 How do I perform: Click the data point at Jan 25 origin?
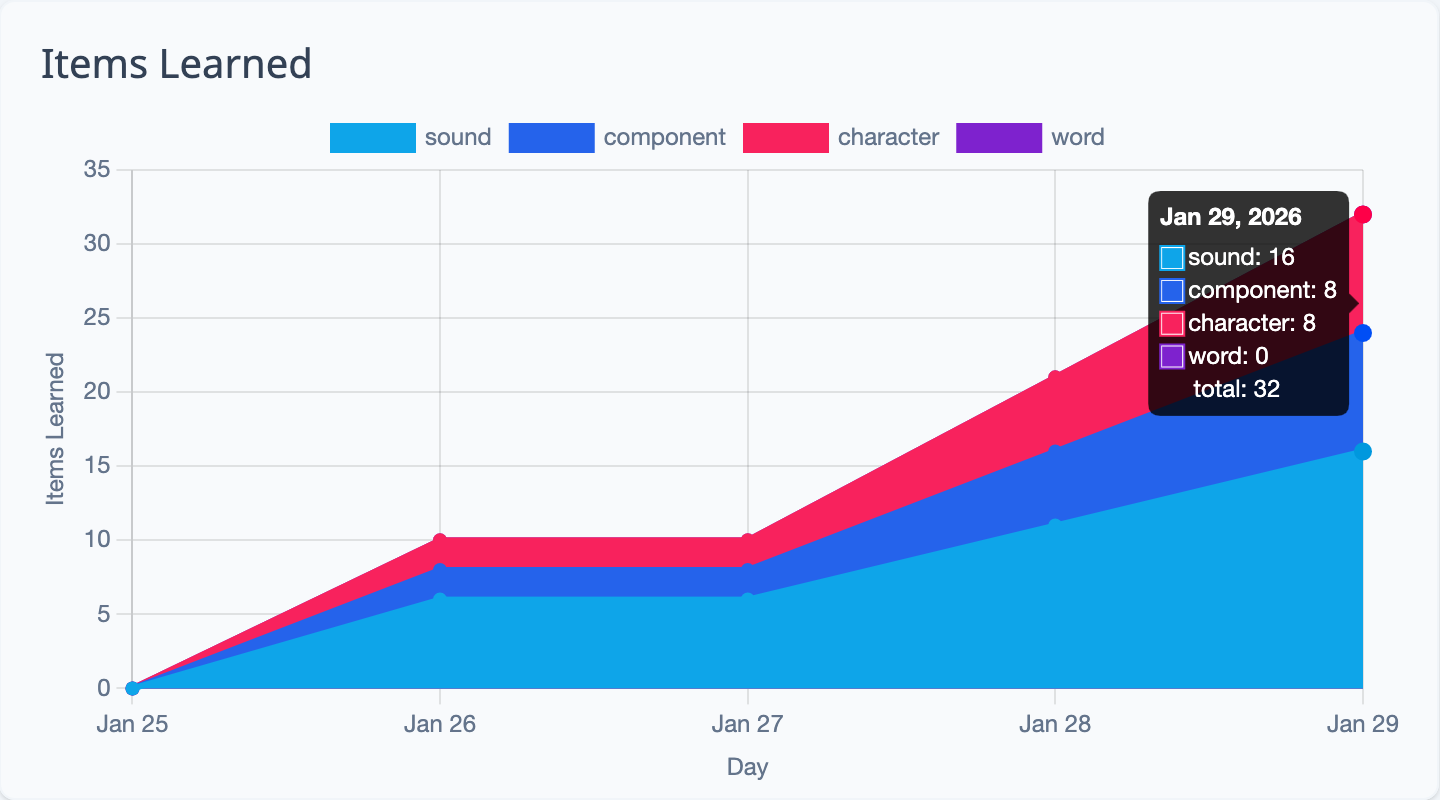(132, 688)
